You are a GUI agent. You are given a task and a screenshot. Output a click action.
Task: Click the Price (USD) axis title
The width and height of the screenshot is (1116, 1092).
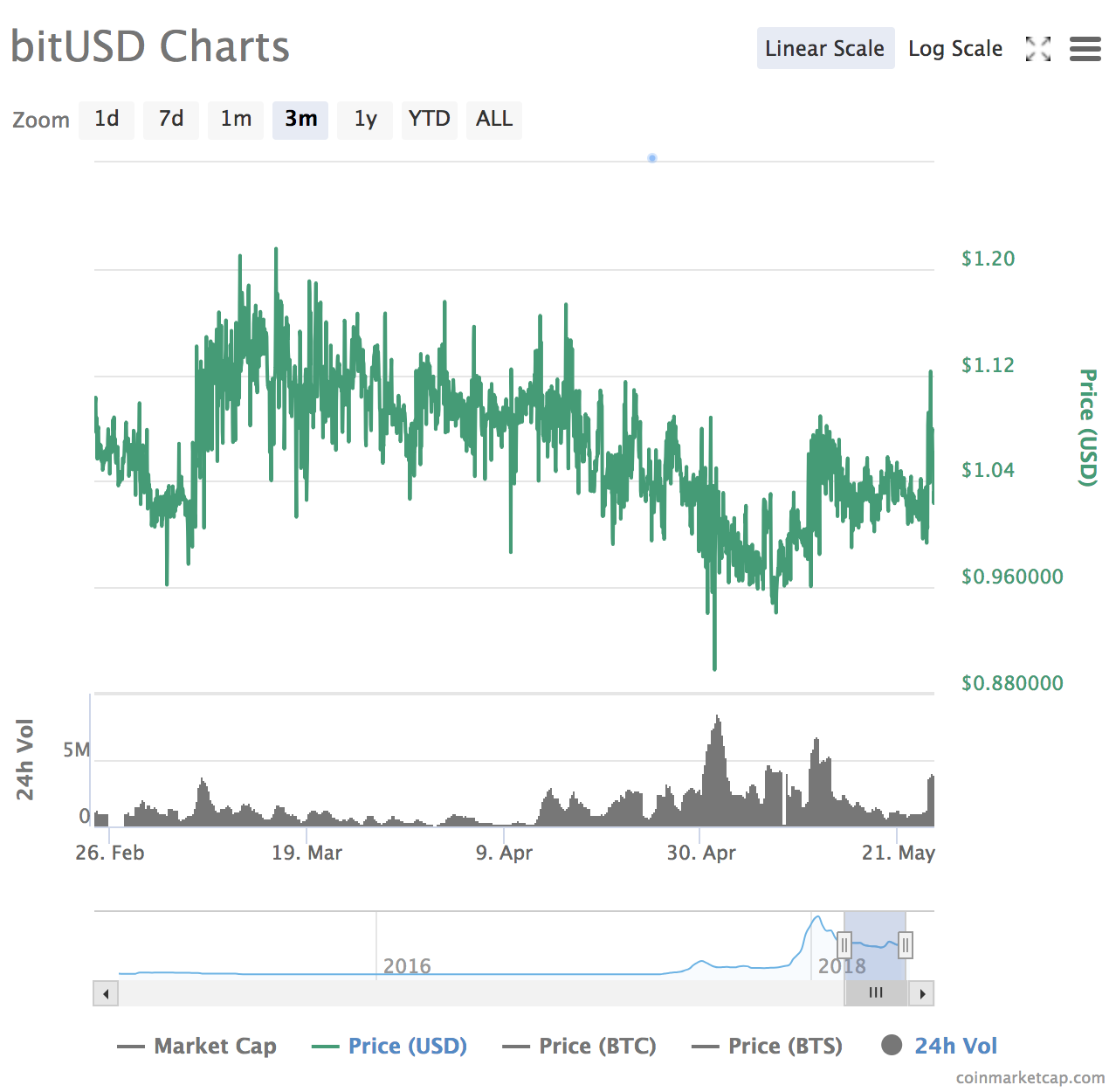1088,427
